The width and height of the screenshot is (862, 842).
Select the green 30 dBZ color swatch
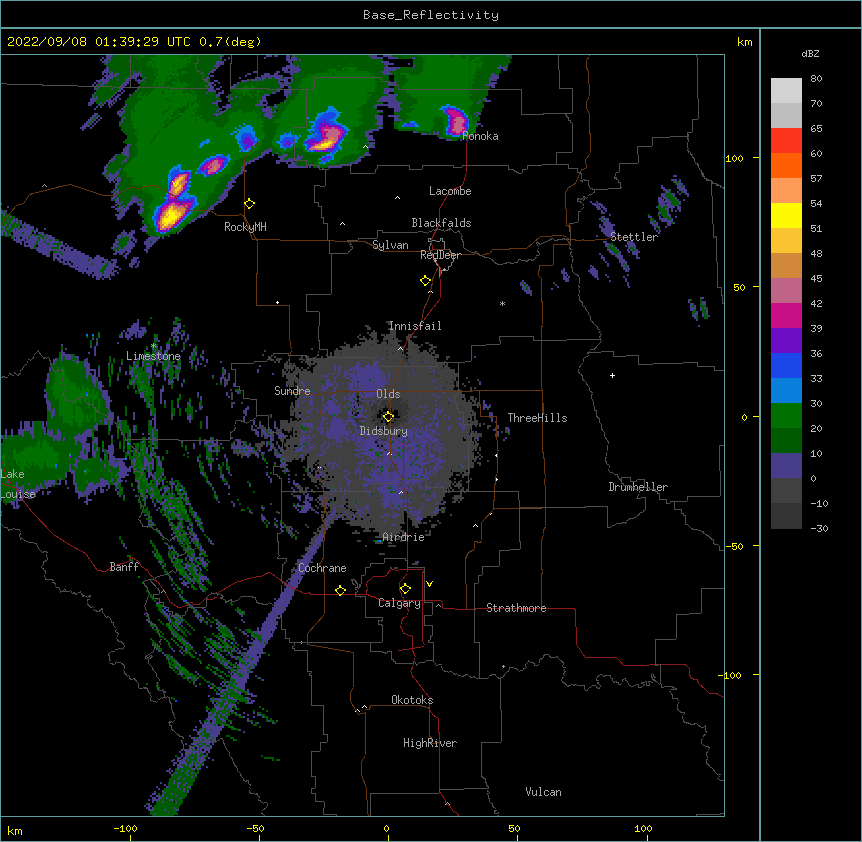point(786,416)
